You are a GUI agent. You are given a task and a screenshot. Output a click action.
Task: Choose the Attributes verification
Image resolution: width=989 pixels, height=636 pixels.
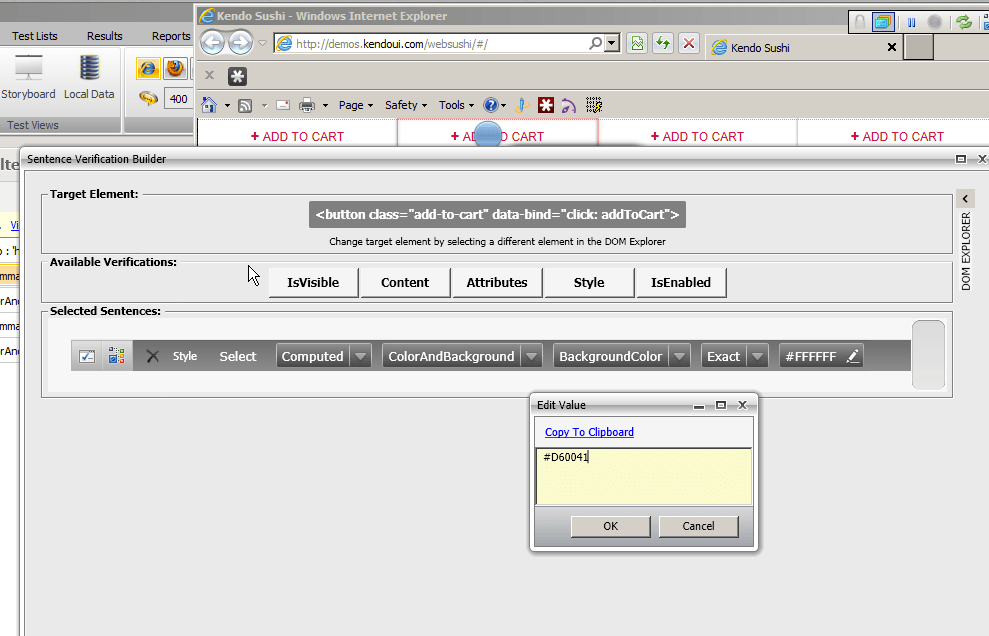point(497,283)
